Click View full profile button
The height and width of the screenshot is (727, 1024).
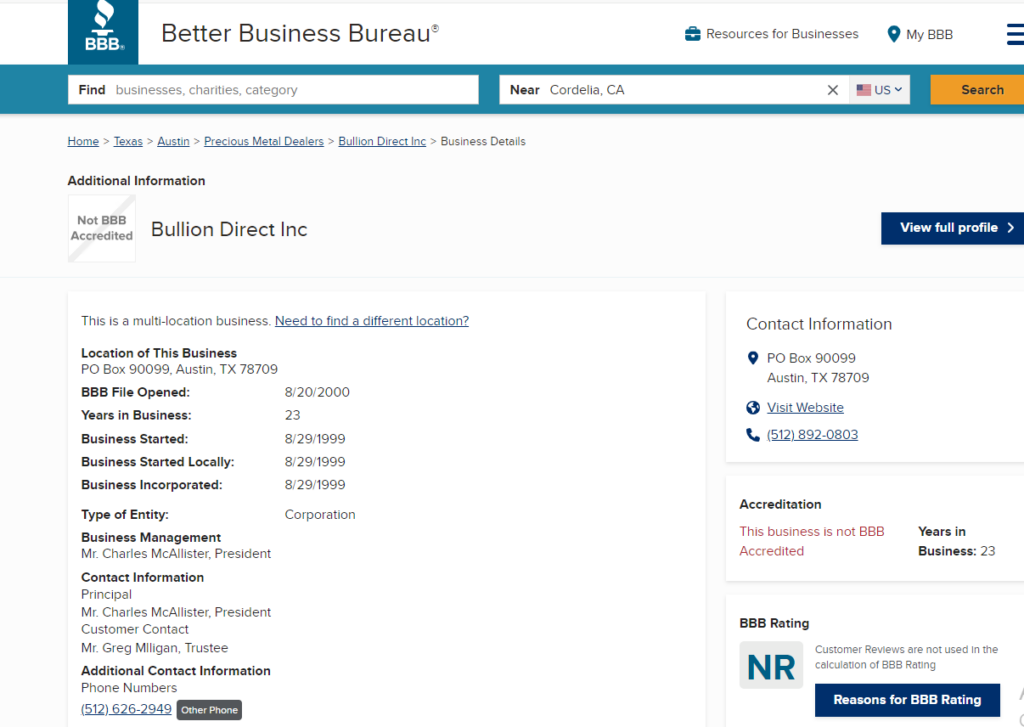pyautogui.click(x=952, y=228)
